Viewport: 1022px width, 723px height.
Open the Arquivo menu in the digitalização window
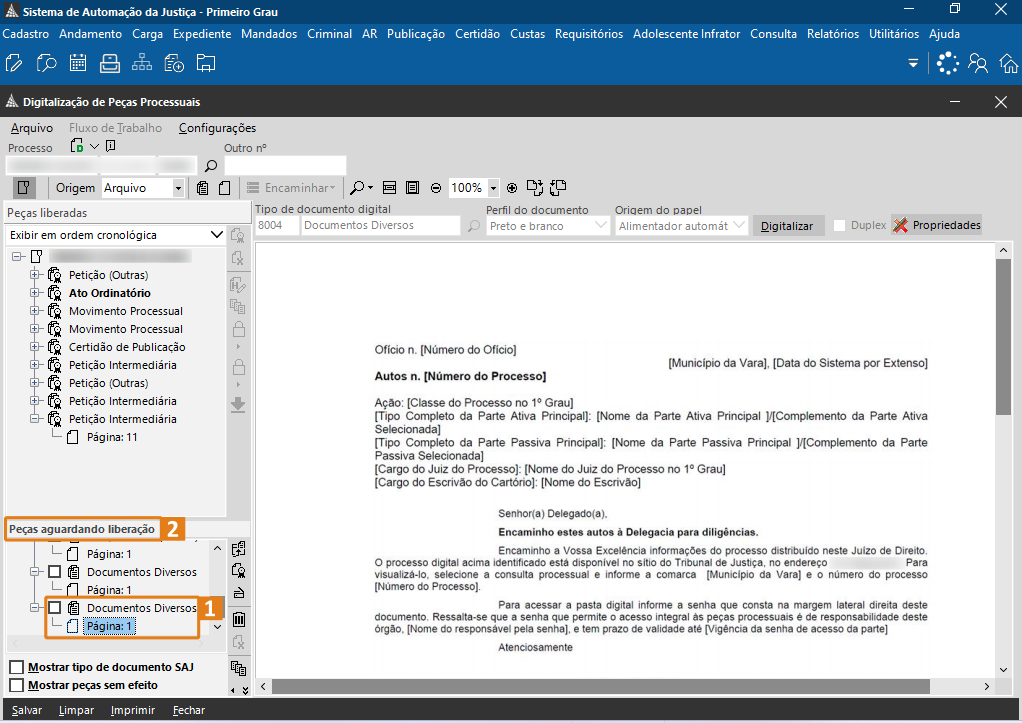[x=32, y=128]
